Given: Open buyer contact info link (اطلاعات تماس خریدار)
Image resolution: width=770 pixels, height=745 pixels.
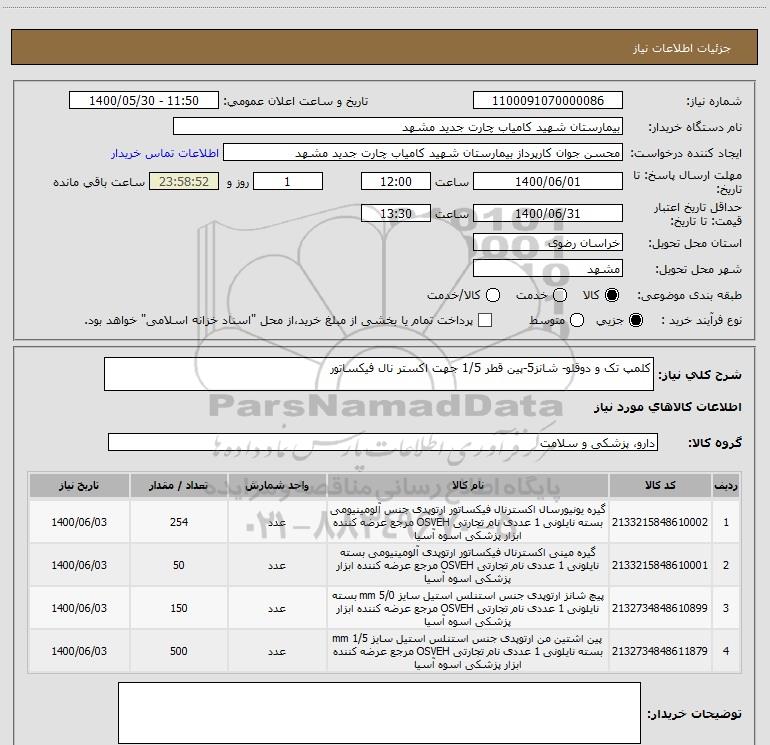Looking at the screenshot, I should coord(165,153).
